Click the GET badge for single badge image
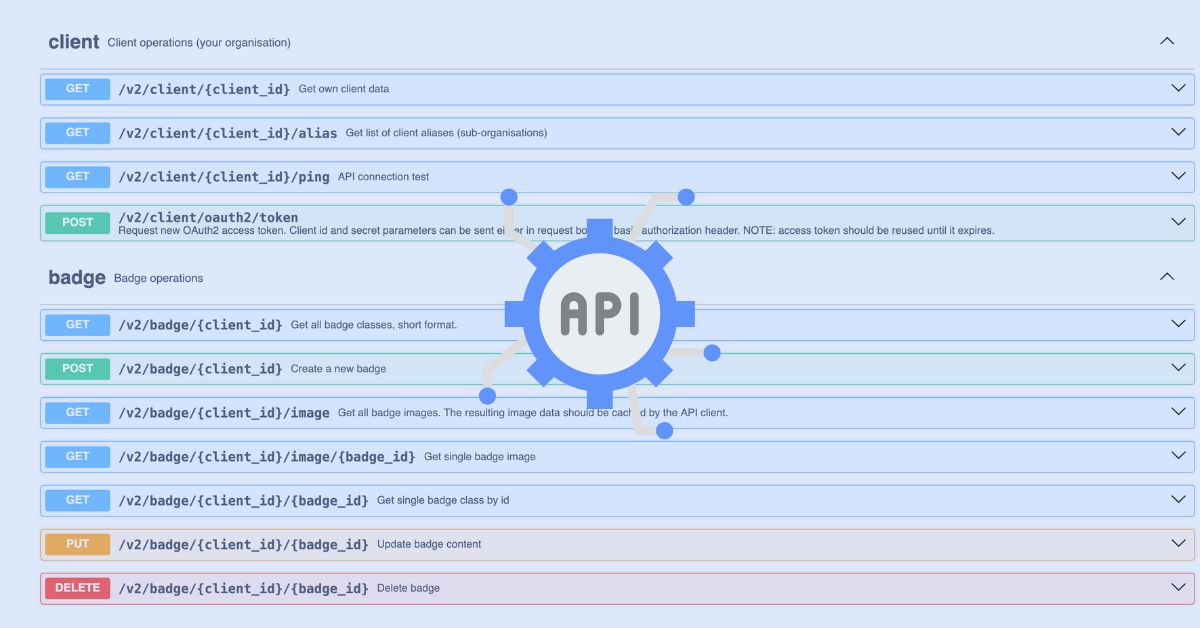The image size is (1200, 628). tap(77, 456)
